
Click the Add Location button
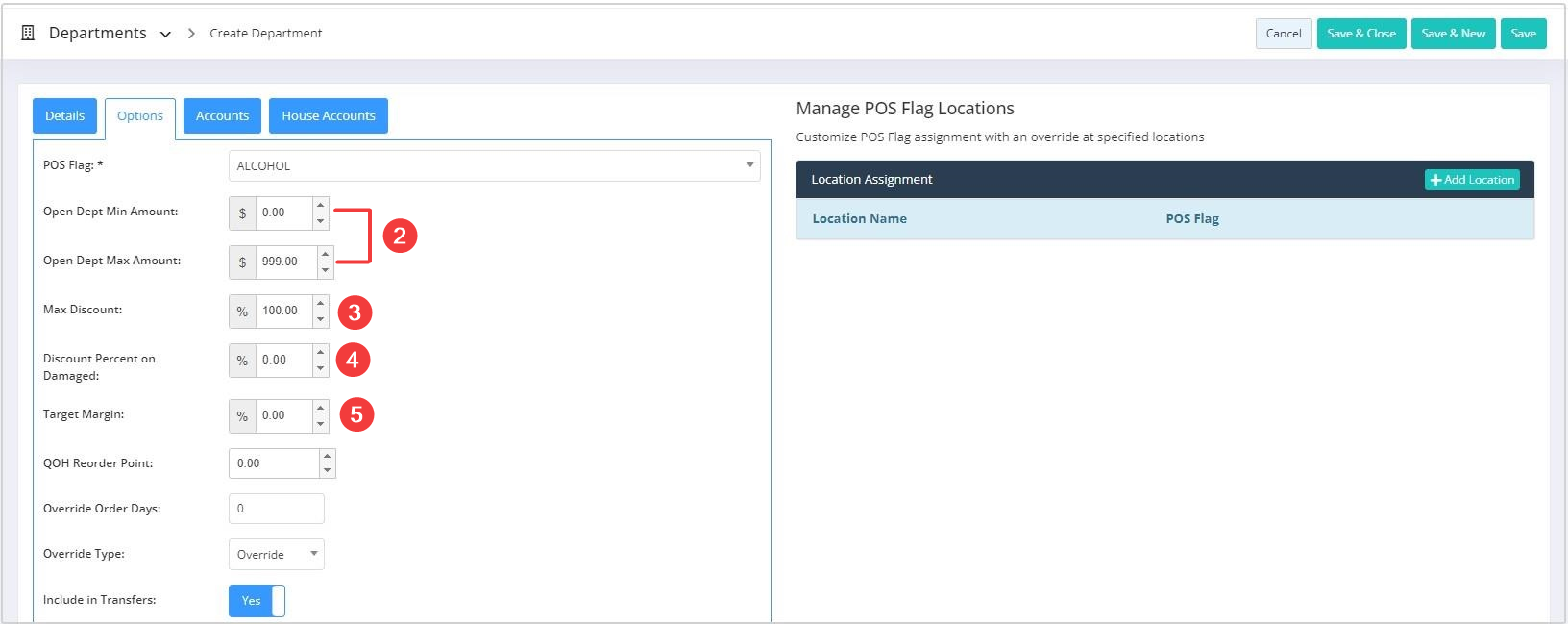pos(1472,180)
